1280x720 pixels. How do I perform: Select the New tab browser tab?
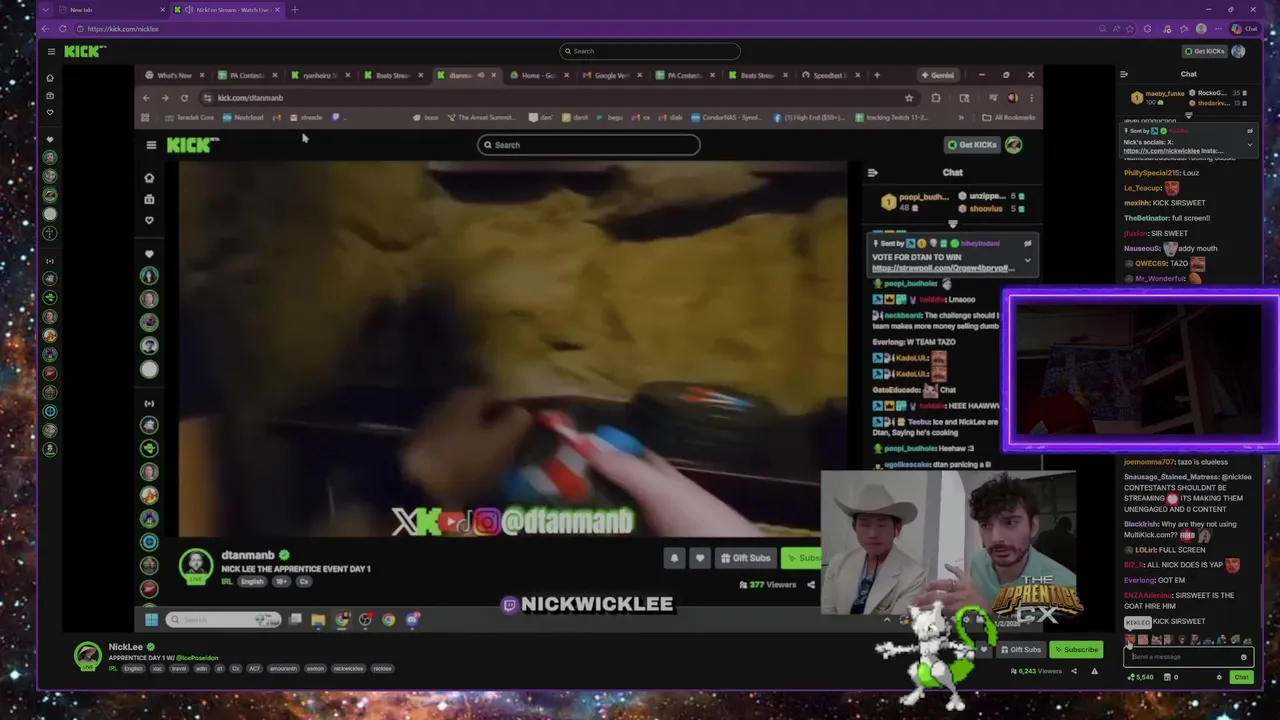(110, 10)
